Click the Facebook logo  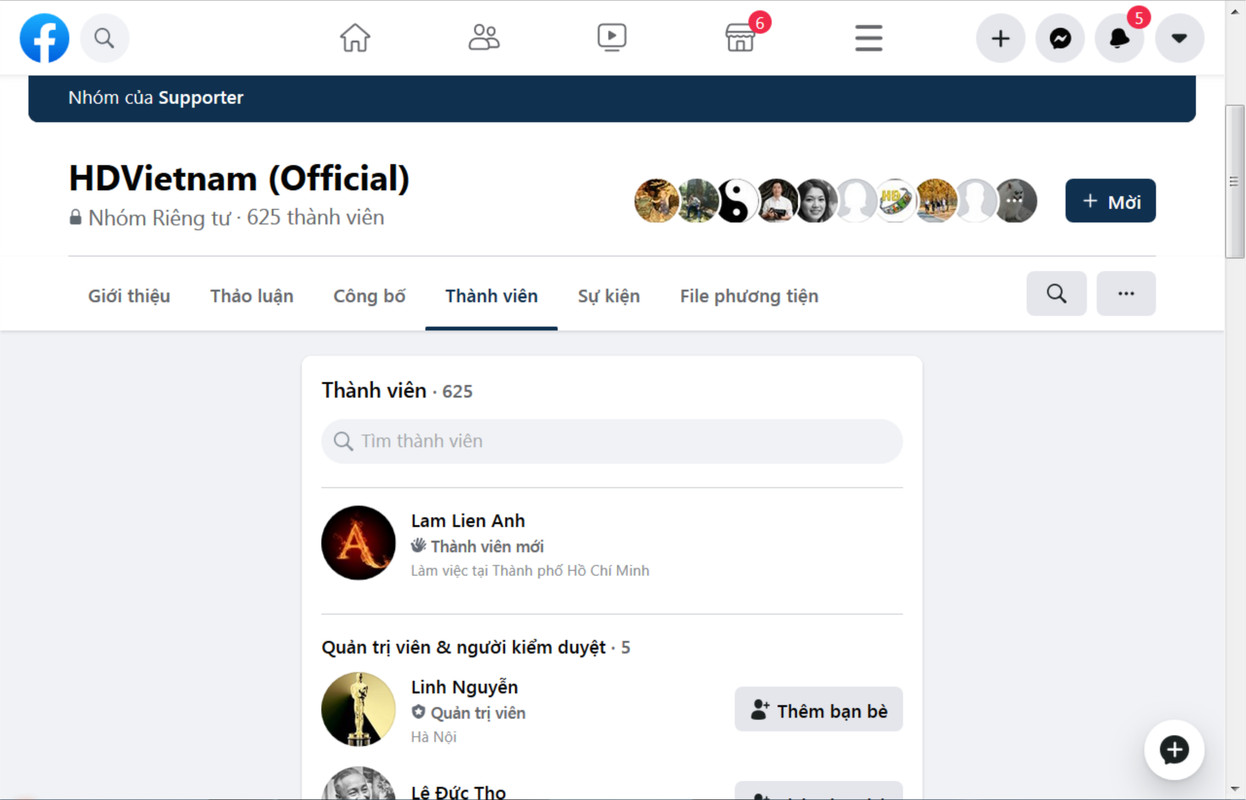pos(45,39)
